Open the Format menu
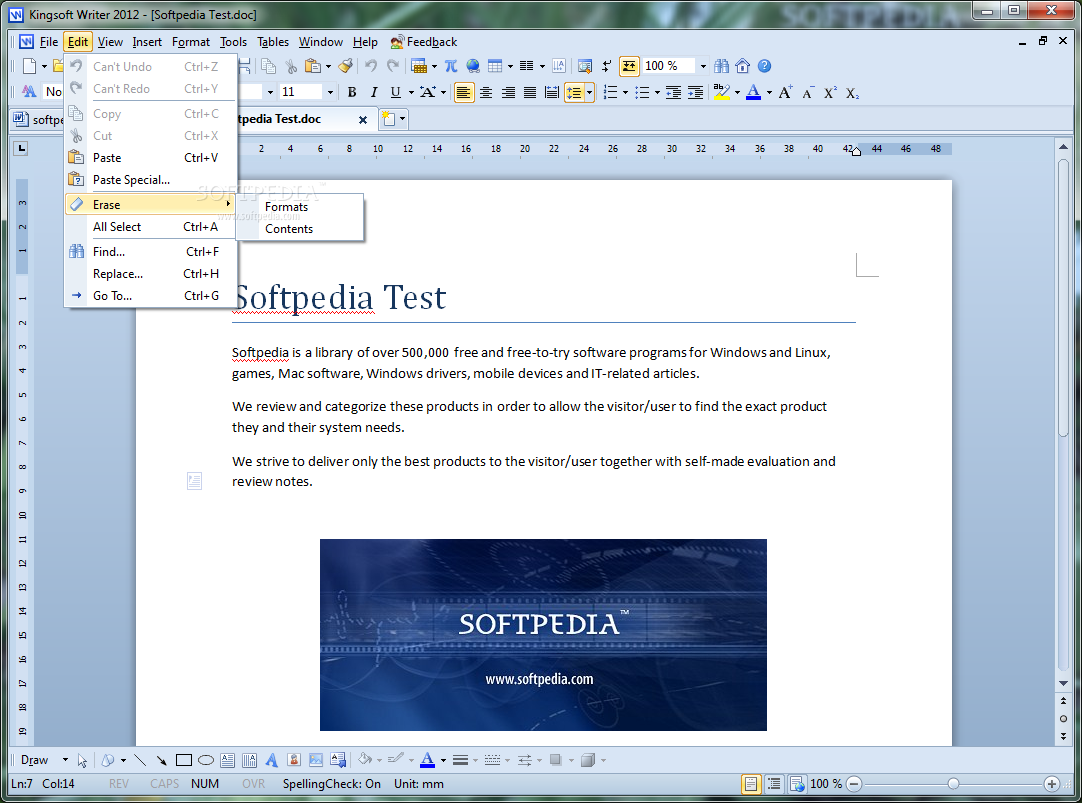The image size is (1082, 803). click(190, 42)
